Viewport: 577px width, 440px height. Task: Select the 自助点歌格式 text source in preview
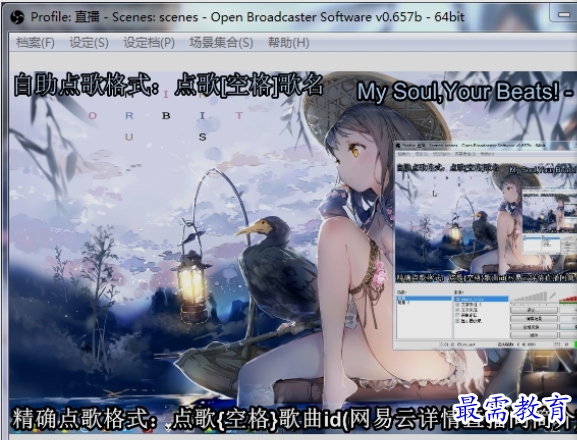tap(169, 85)
